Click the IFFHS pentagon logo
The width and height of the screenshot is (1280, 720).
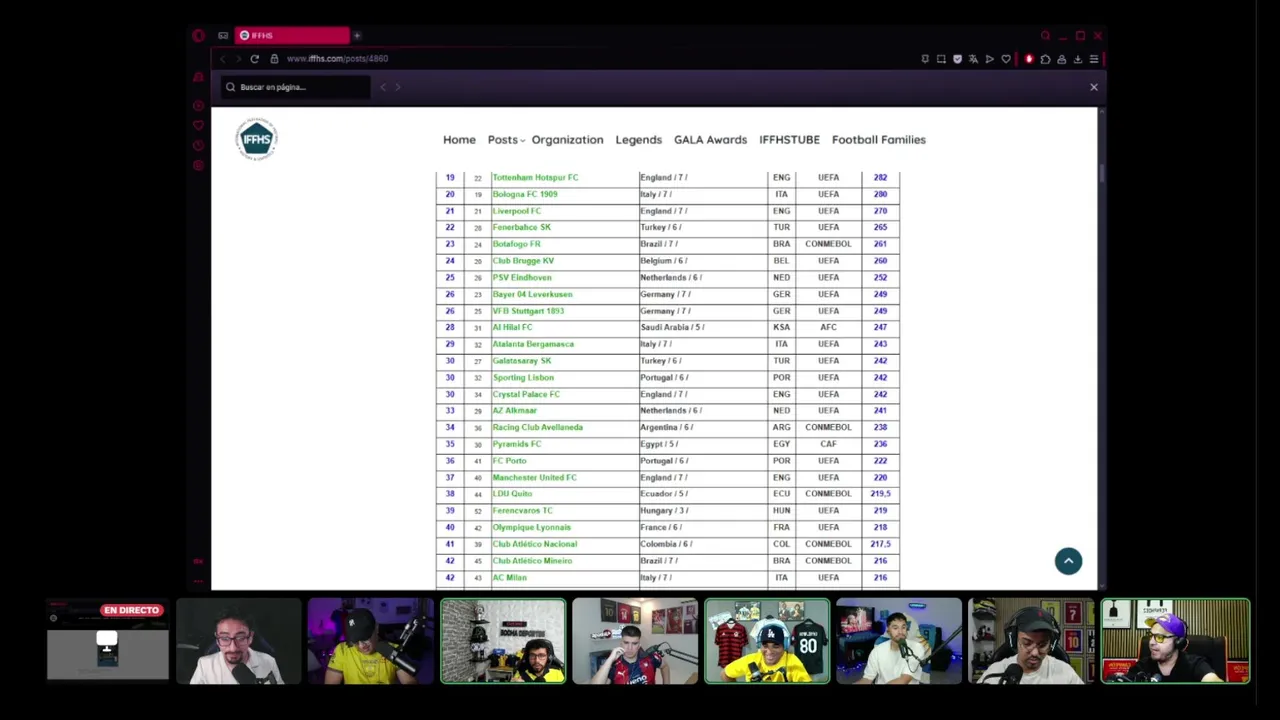tap(257, 139)
